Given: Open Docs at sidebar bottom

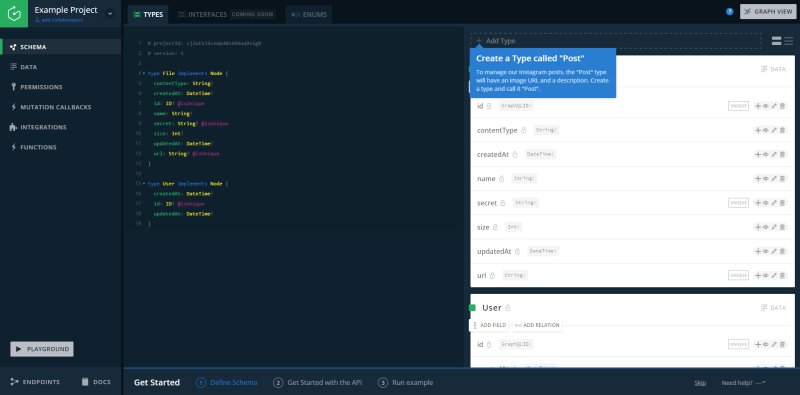Looking at the screenshot, I should coord(96,382).
